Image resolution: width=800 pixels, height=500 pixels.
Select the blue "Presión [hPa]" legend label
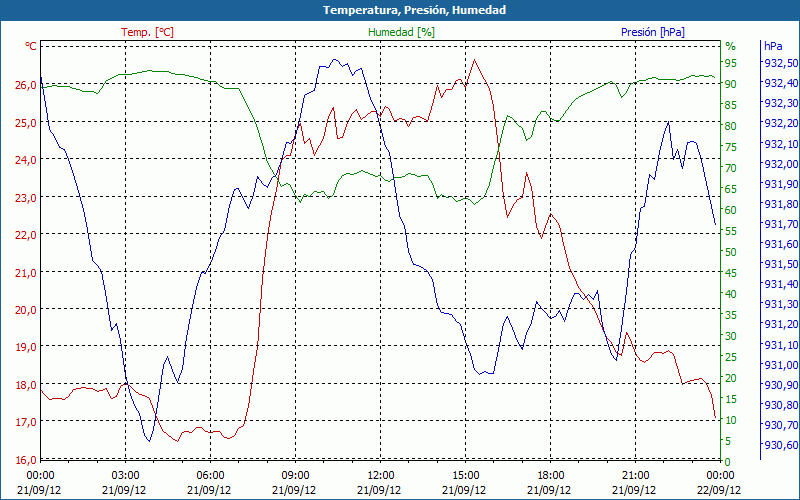coord(653,32)
